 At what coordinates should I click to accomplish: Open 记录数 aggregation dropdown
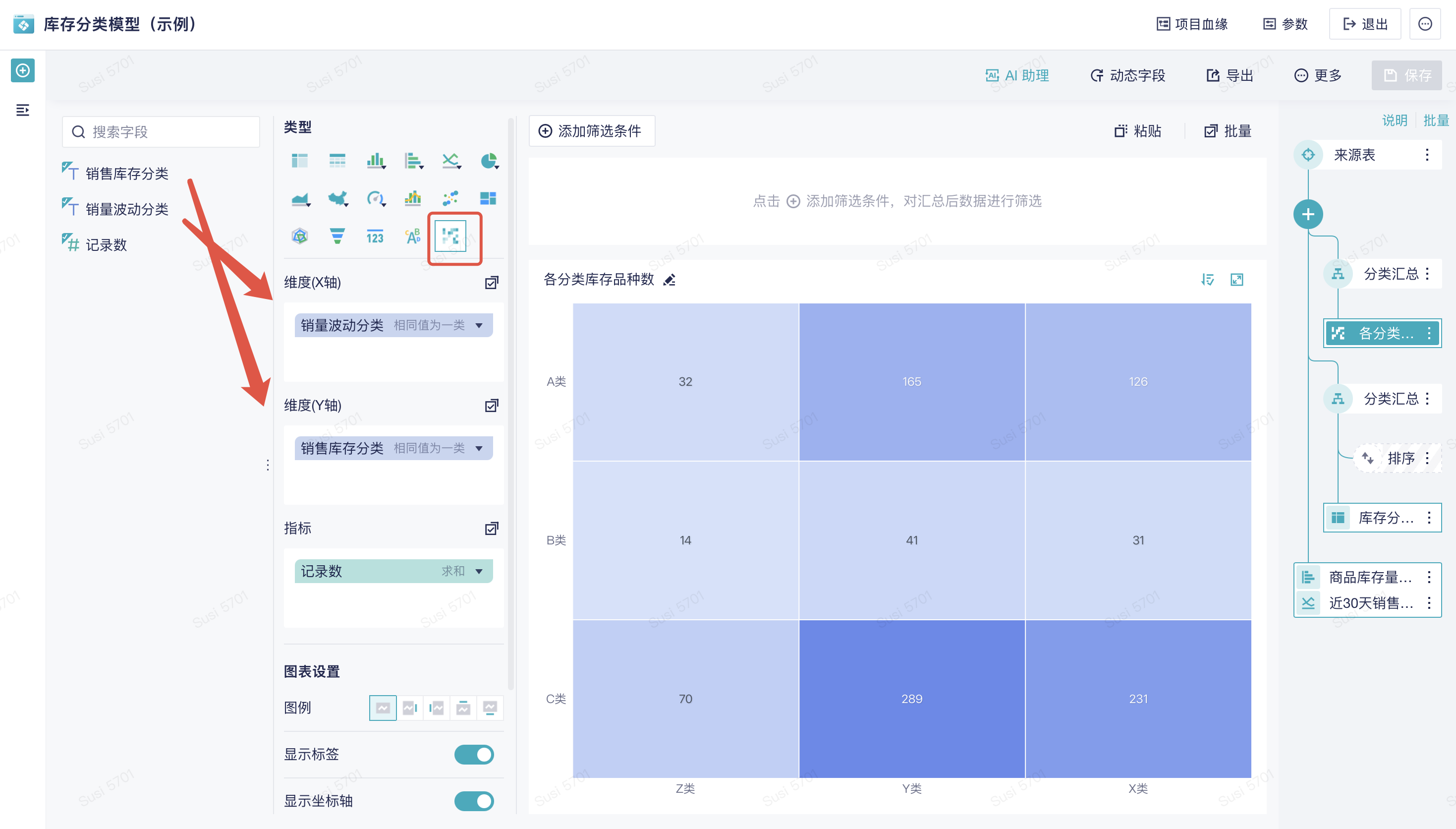pyautogui.click(x=479, y=572)
